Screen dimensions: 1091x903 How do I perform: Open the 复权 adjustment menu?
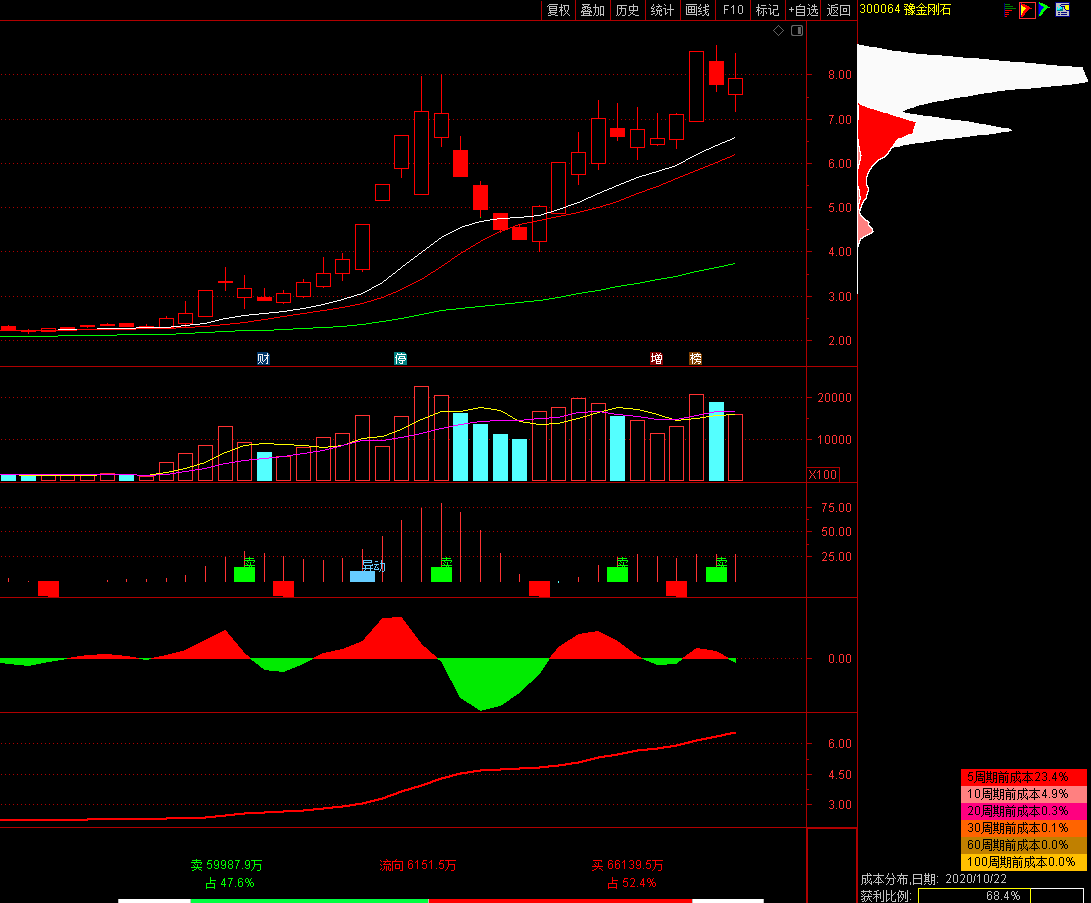[x=558, y=10]
